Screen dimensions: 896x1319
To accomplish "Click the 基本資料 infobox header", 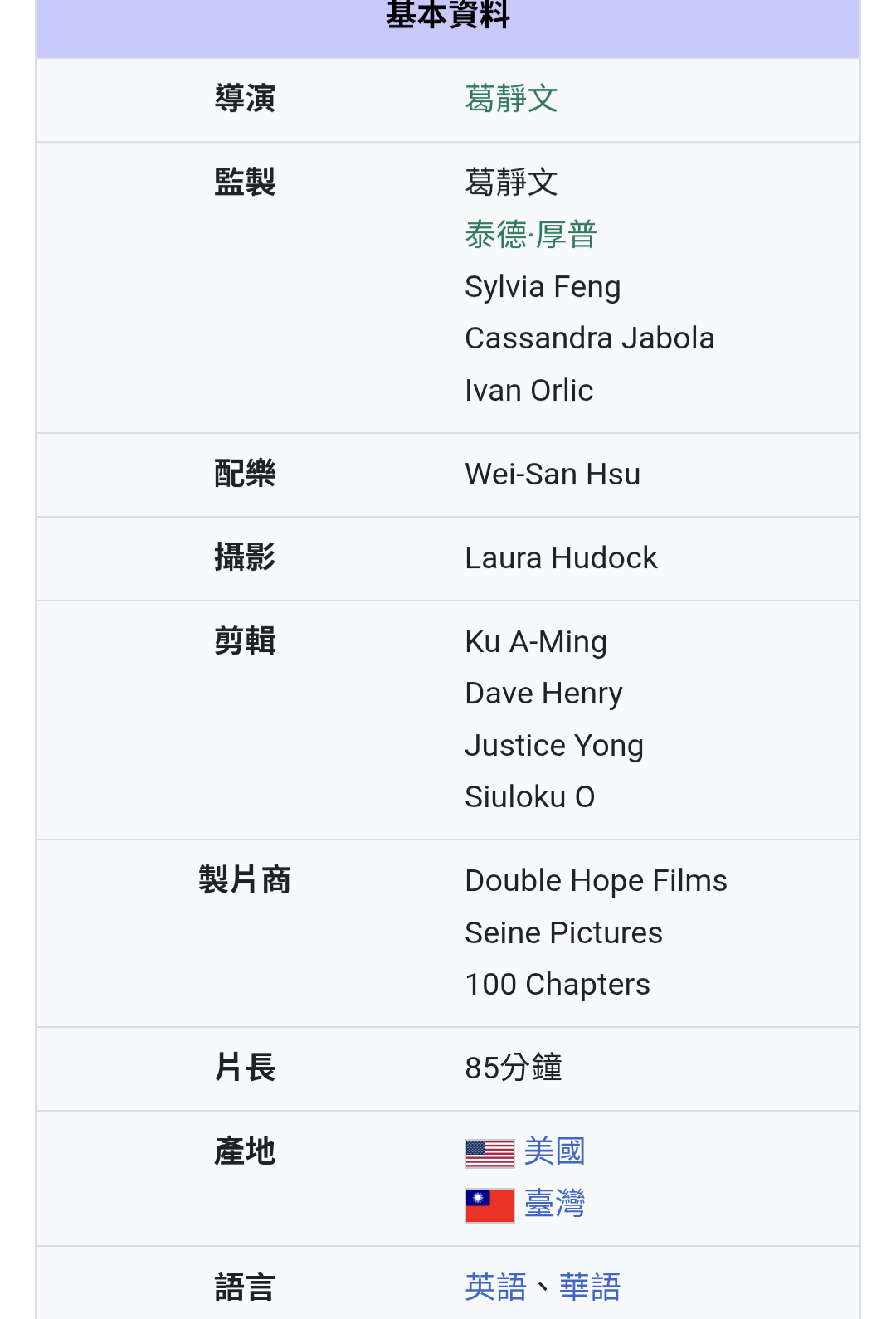I will pos(448,17).
